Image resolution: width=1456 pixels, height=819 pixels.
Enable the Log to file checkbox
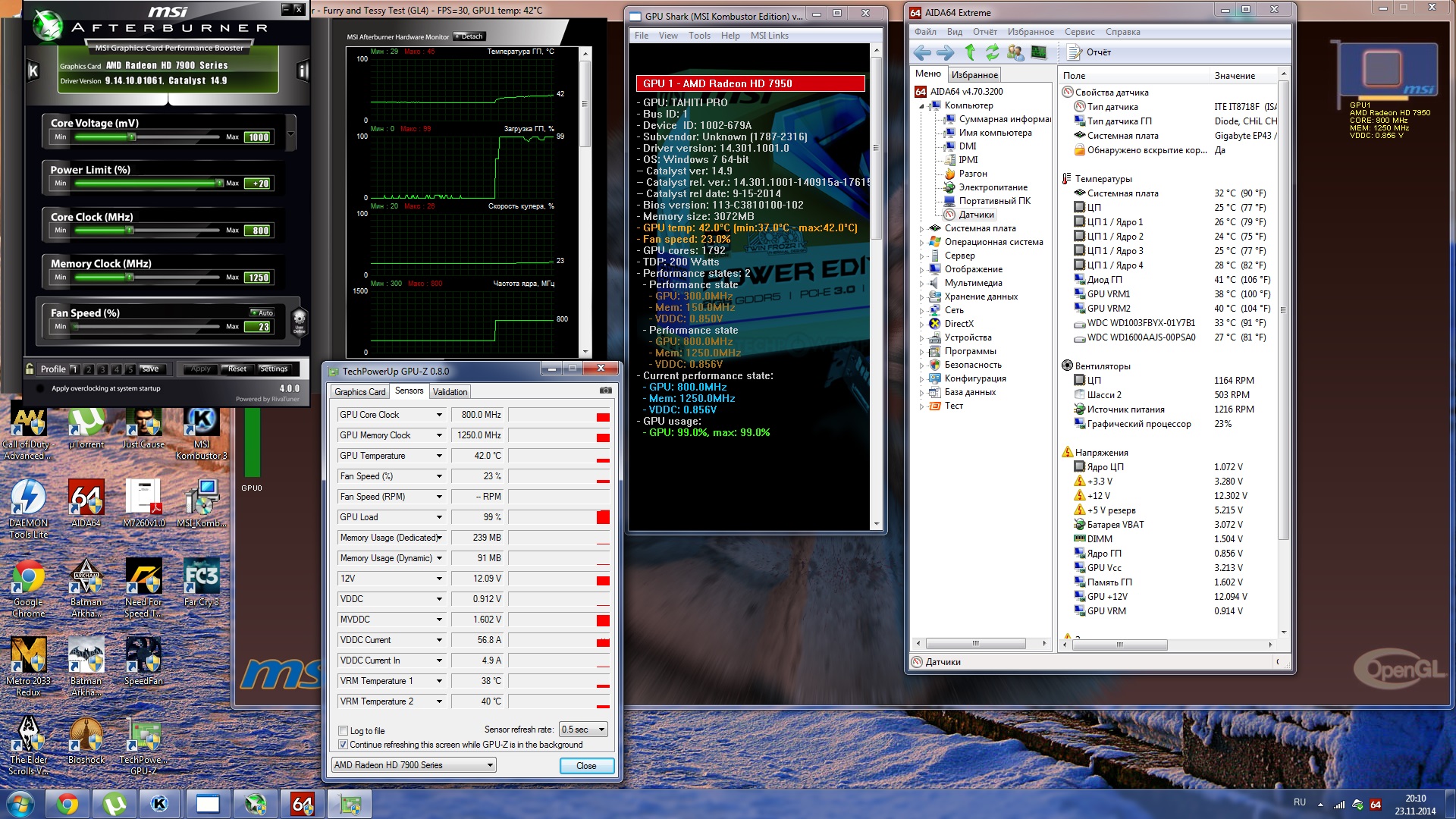point(344,731)
